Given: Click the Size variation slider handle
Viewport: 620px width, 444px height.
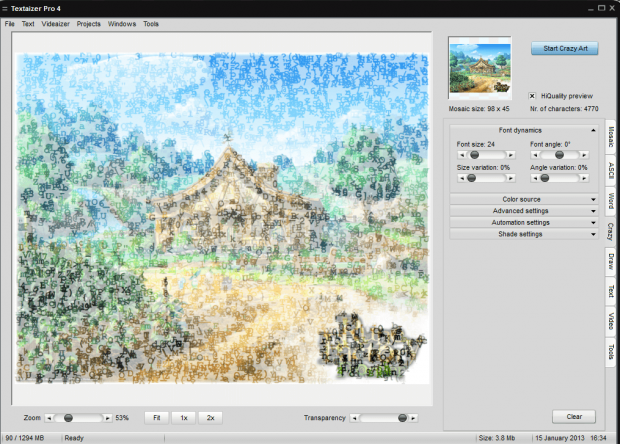Looking at the screenshot, I should [471, 178].
